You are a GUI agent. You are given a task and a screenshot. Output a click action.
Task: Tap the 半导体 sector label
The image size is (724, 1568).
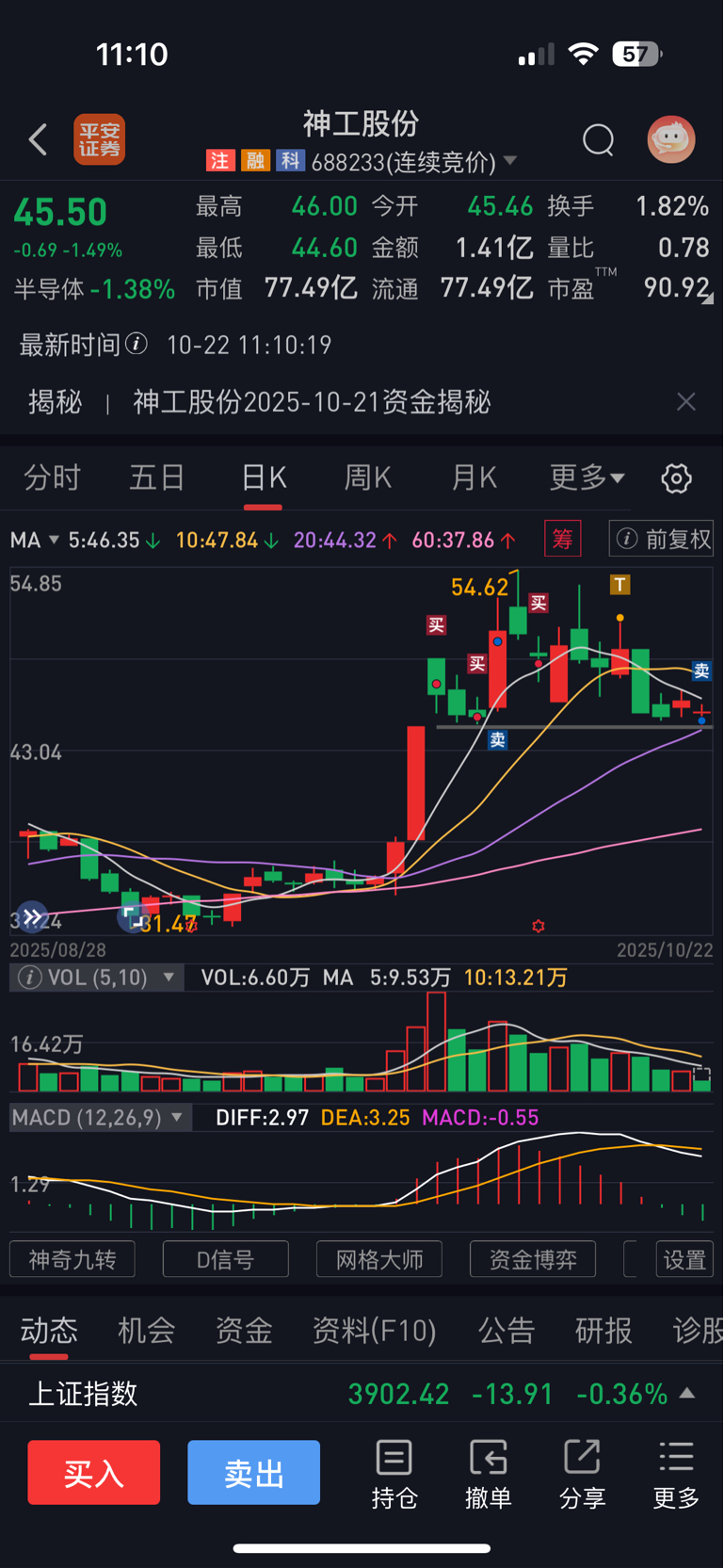pos(49,289)
